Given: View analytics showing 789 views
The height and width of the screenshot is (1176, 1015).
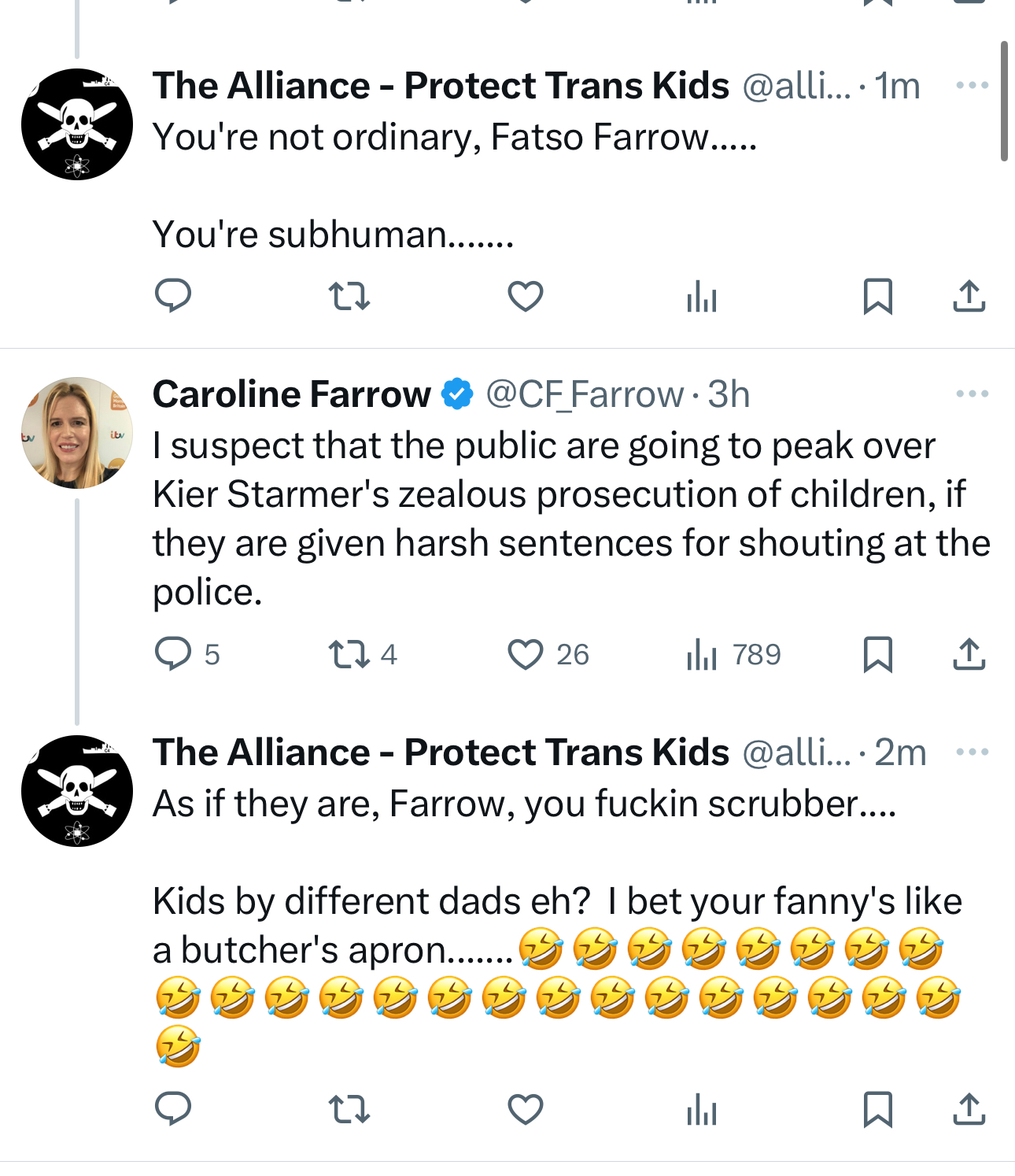Looking at the screenshot, I should 702,654.
